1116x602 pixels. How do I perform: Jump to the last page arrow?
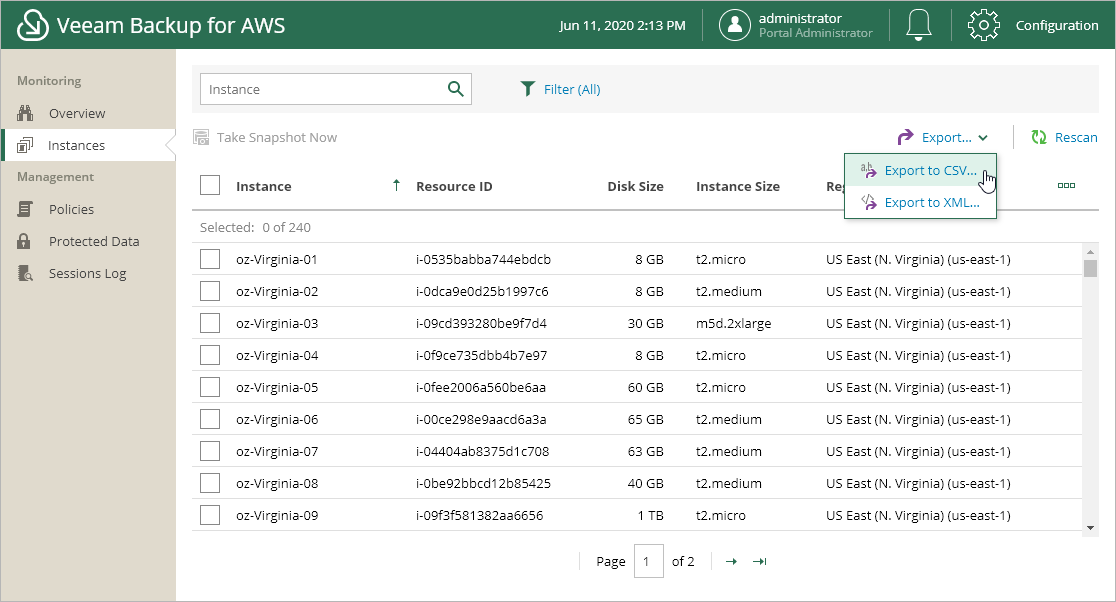pos(759,561)
